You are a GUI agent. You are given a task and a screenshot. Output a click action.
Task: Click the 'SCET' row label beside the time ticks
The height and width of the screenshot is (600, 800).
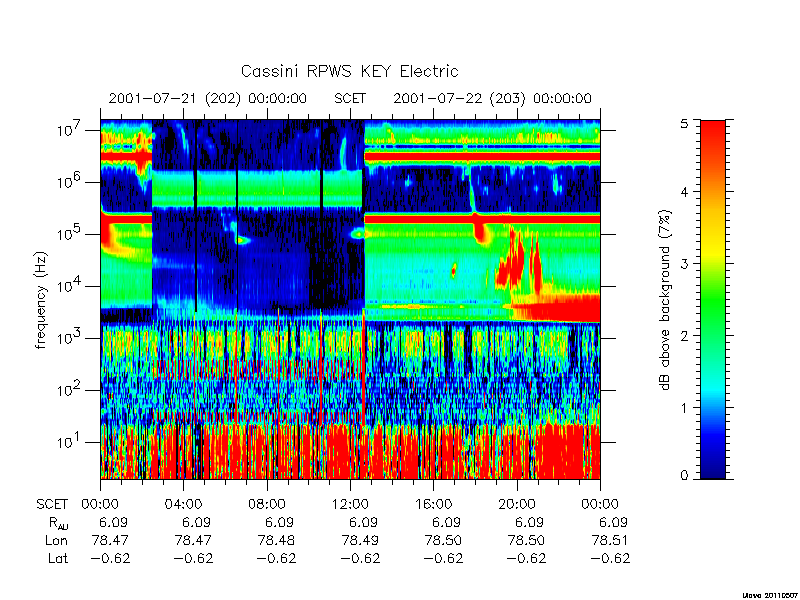coord(52,504)
